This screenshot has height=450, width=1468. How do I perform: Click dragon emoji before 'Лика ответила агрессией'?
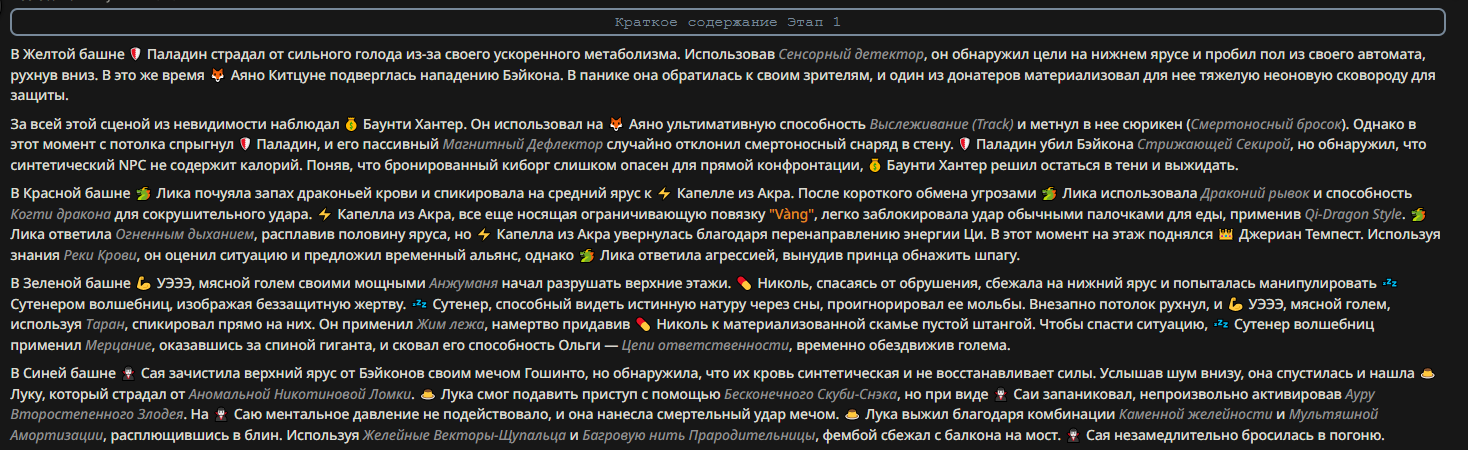point(586,255)
